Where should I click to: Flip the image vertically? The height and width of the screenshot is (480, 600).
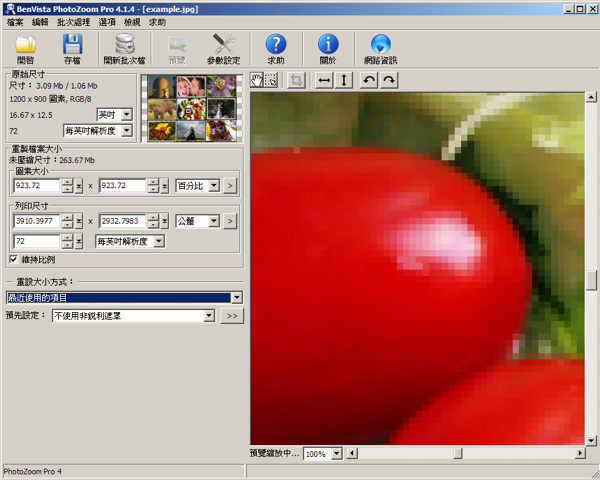pyautogui.click(x=344, y=80)
